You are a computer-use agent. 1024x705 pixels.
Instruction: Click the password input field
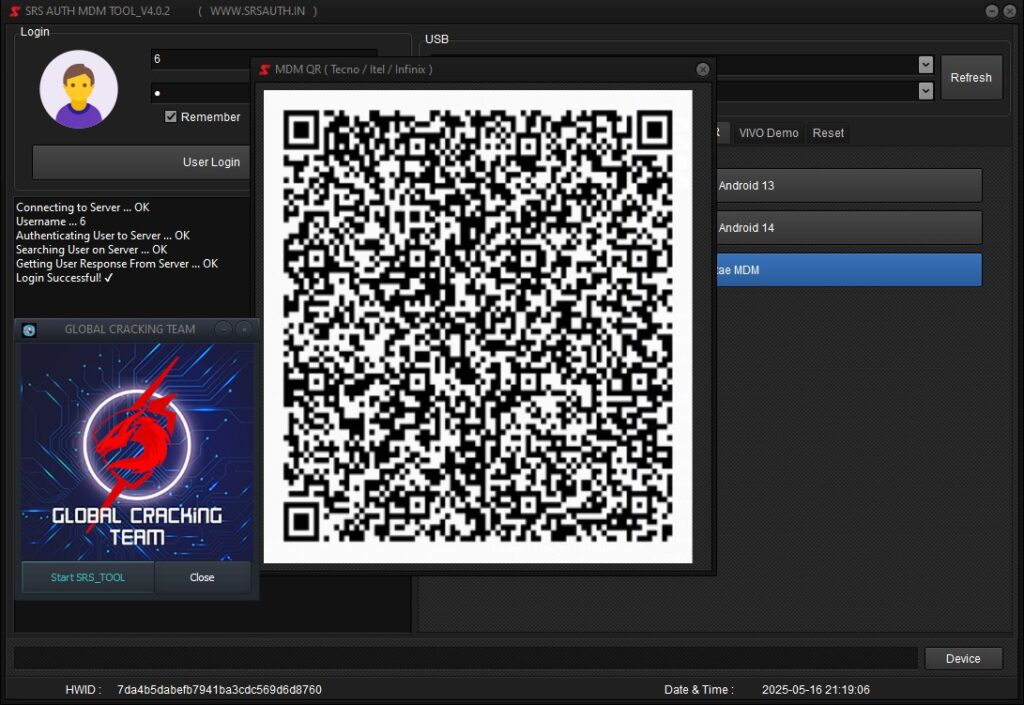(x=200, y=93)
